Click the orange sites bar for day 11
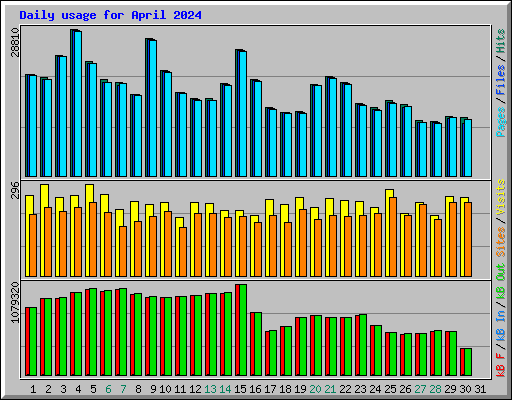This screenshot has width=512, height=400. 183,252
